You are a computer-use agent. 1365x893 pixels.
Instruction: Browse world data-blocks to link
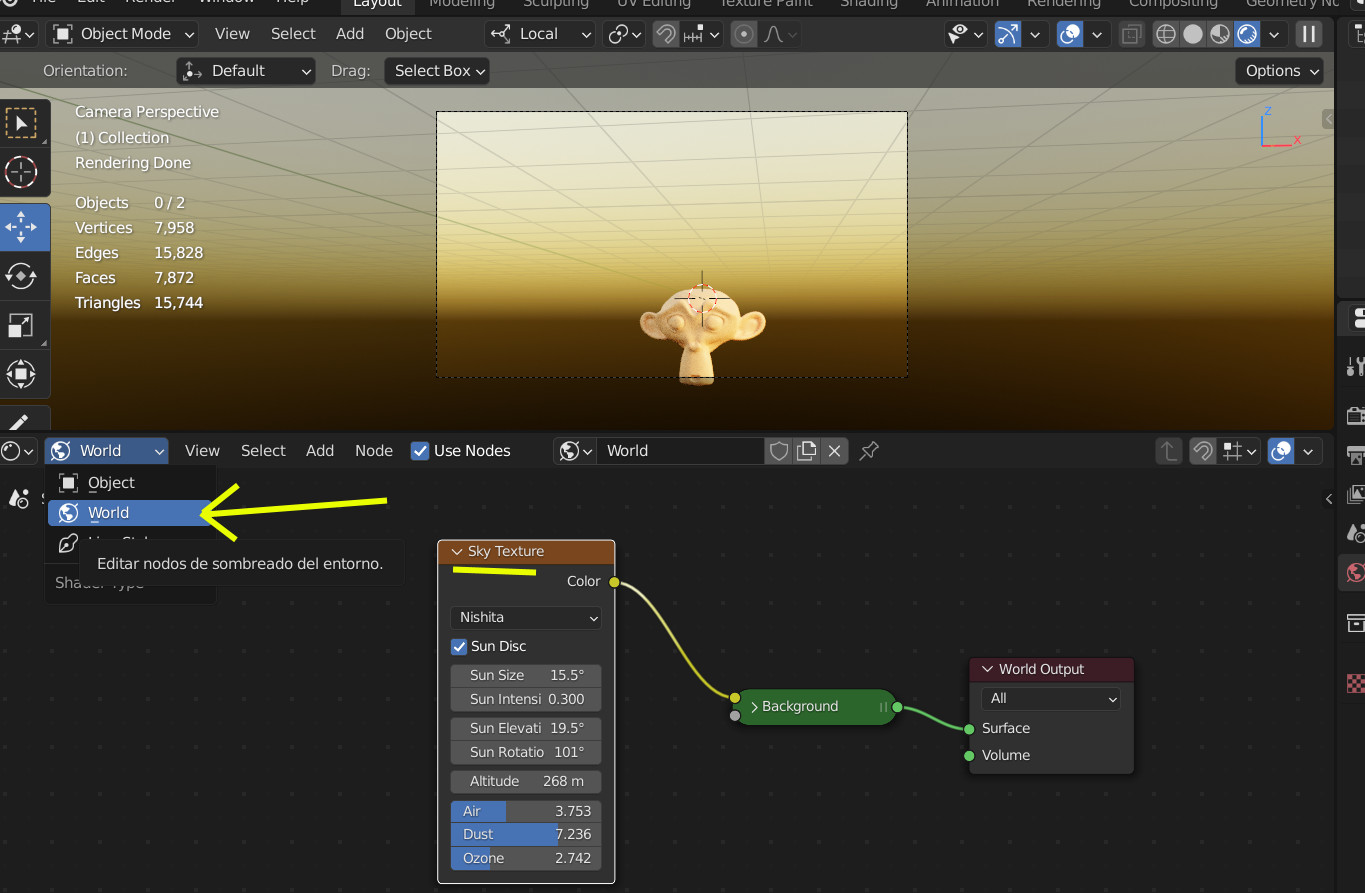tap(575, 451)
